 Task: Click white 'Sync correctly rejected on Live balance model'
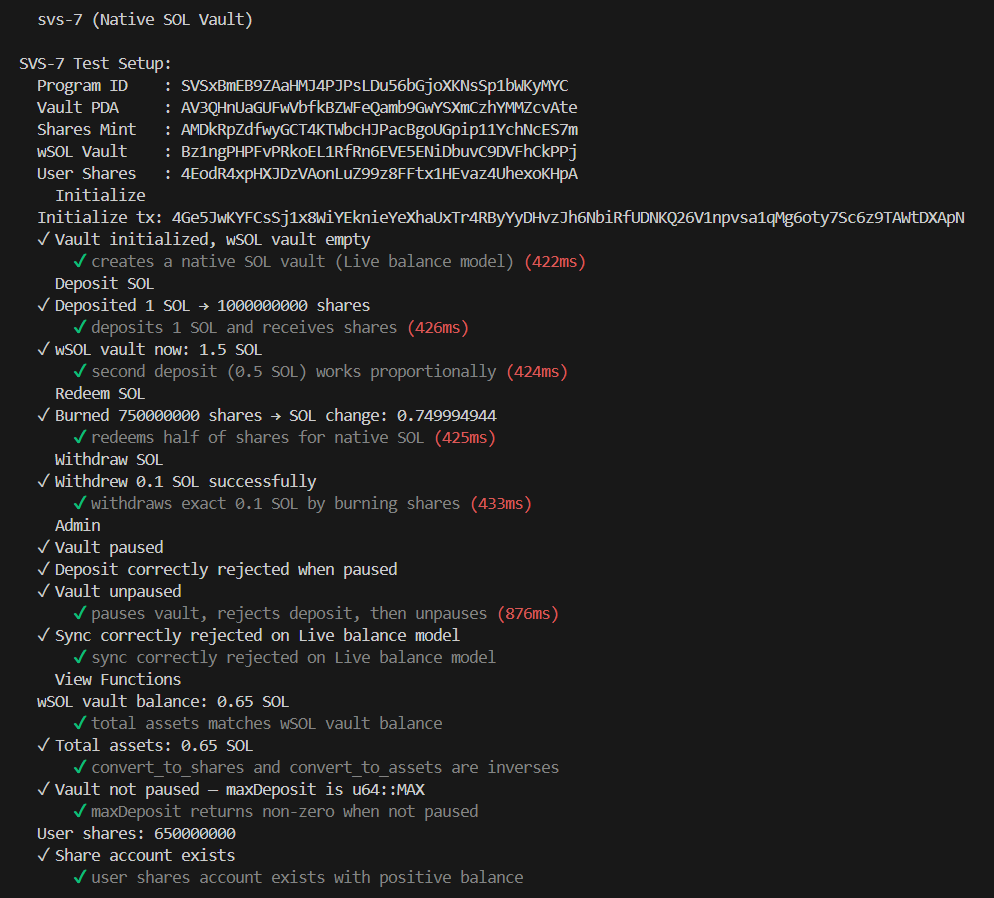[x=257, y=636]
